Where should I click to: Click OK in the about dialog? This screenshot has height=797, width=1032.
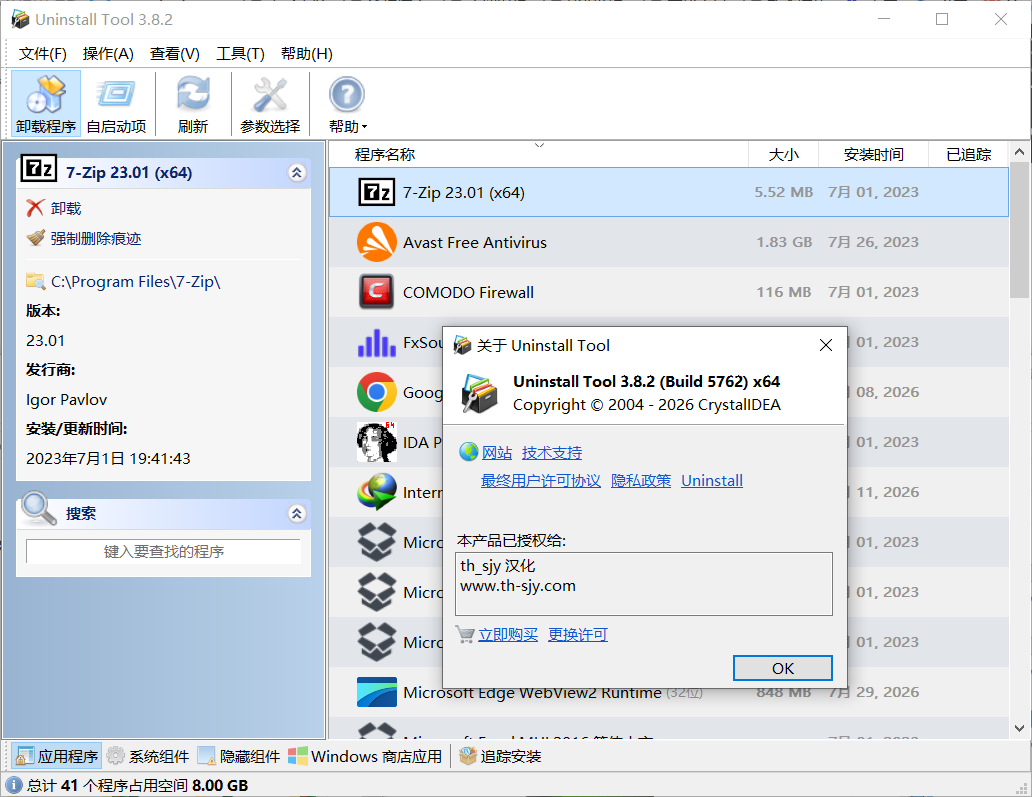tap(783, 668)
